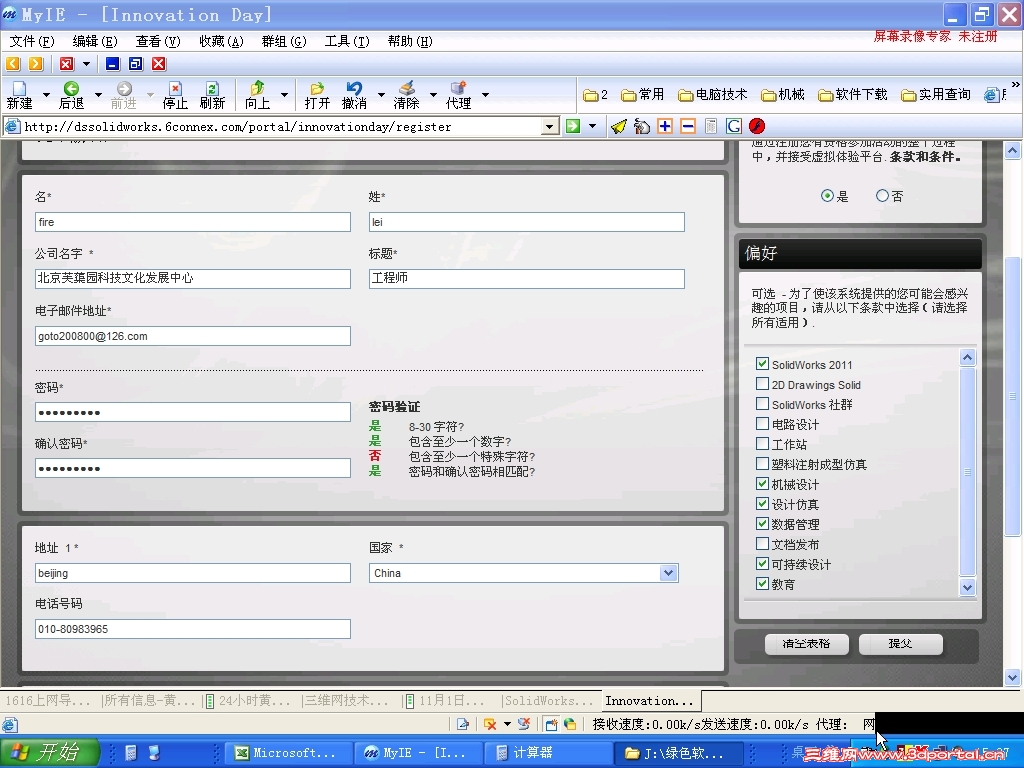Switch to the SolidWorks... browser tab
Image resolution: width=1024 pixels, height=768 pixels.
pos(549,701)
